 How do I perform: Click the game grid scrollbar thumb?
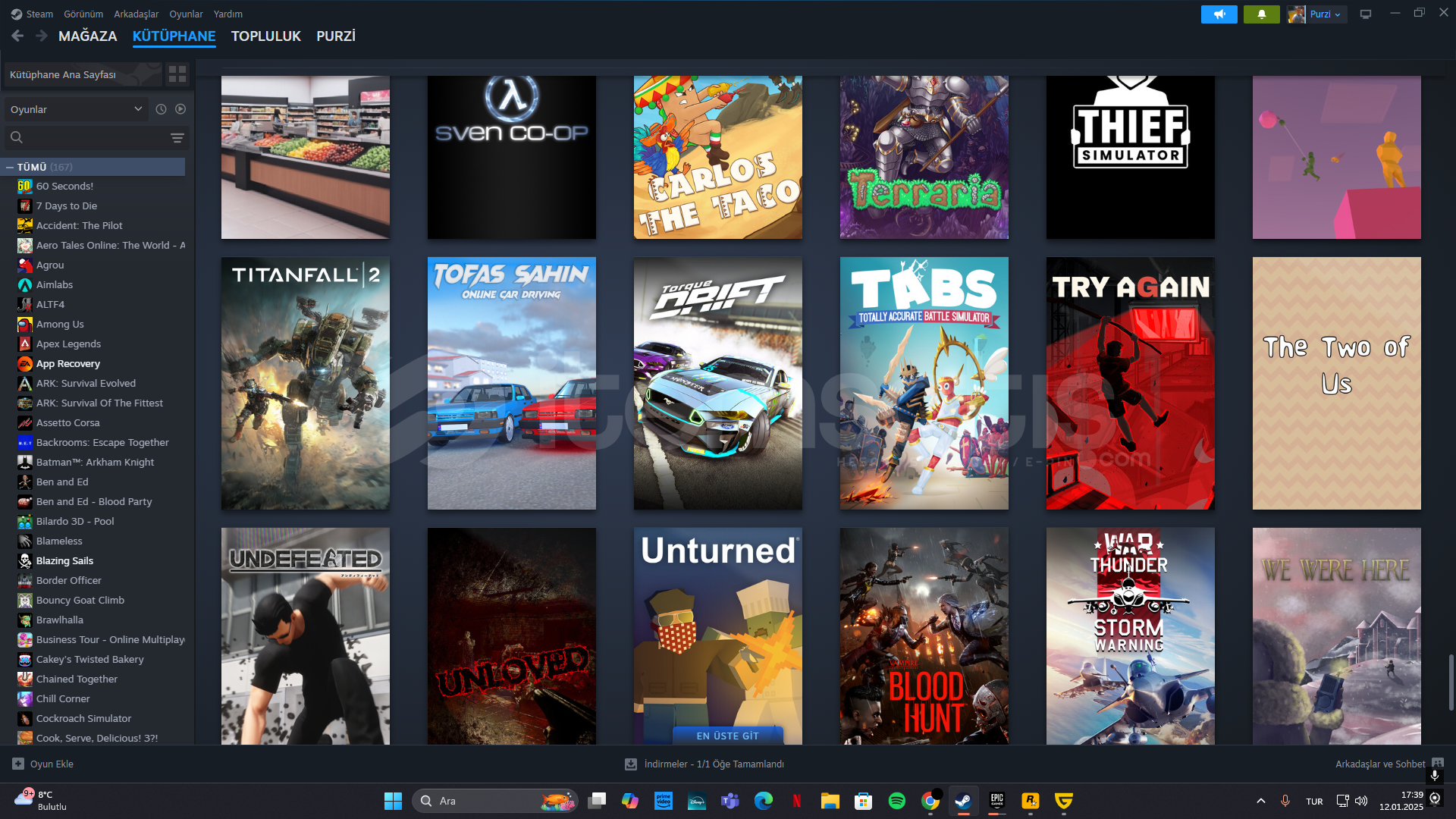click(x=1451, y=682)
